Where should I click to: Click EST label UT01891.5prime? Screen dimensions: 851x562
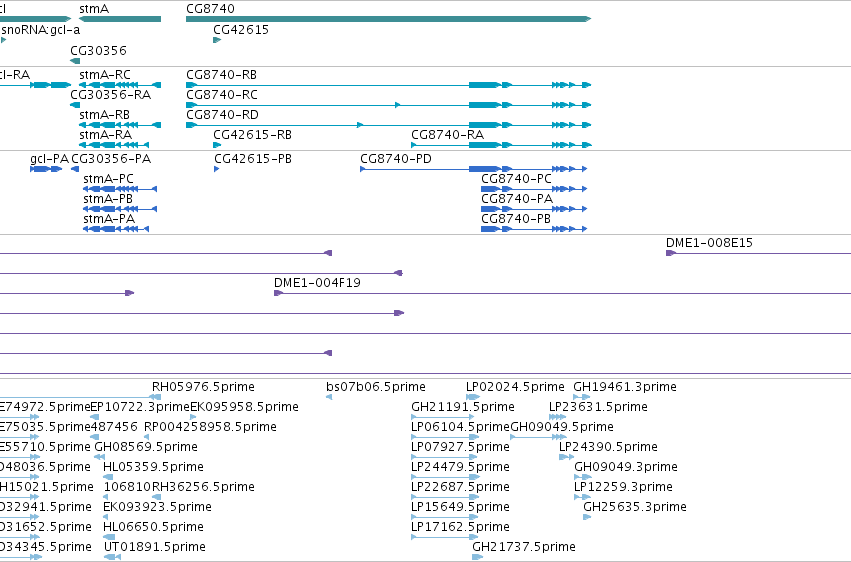coord(155,548)
